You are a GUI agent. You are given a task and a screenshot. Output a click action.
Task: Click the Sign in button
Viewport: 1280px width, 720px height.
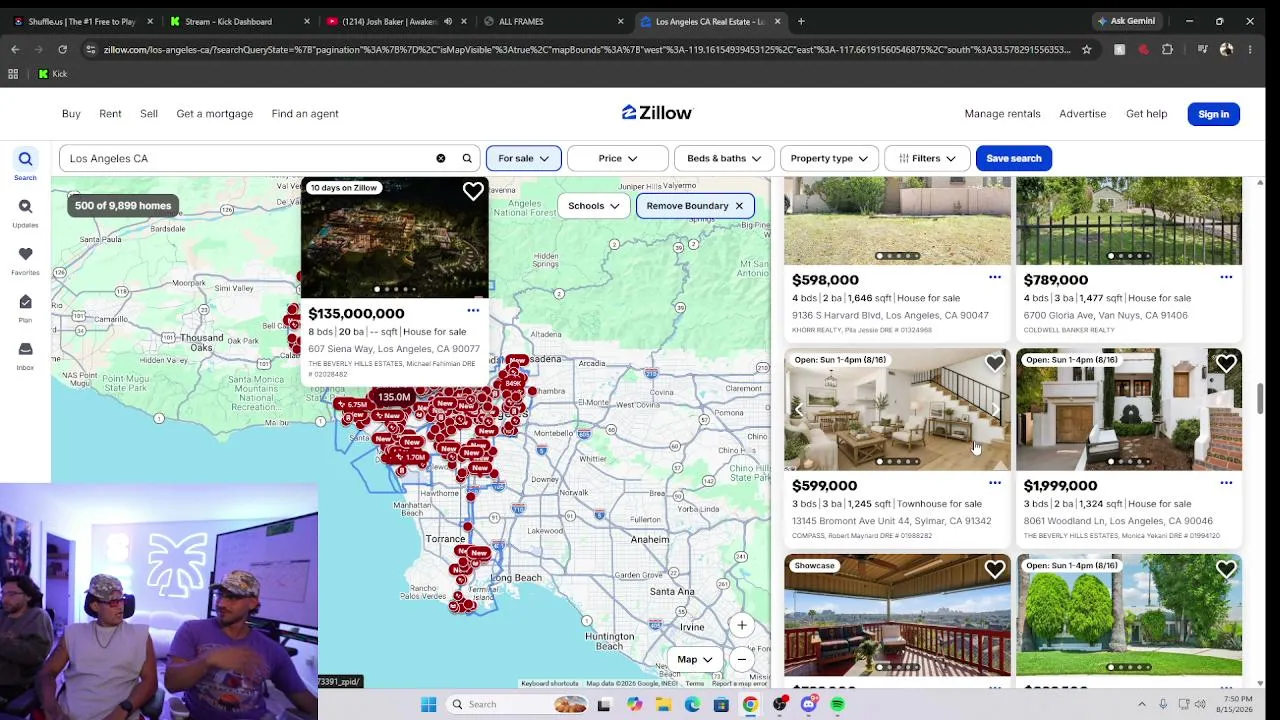click(1213, 114)
